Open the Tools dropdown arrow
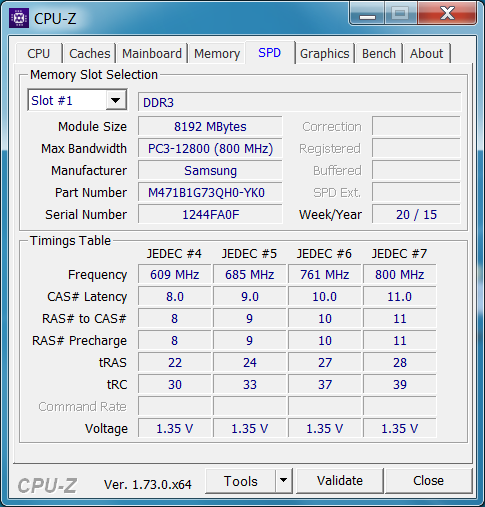The width and height of the screenshot is (485, 507). click(283, 480)
